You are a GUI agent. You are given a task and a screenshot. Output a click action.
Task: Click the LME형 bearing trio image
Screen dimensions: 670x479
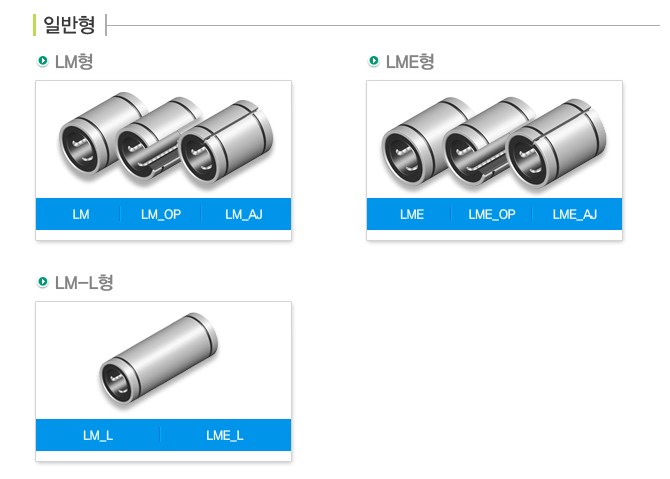coord(494,143)
